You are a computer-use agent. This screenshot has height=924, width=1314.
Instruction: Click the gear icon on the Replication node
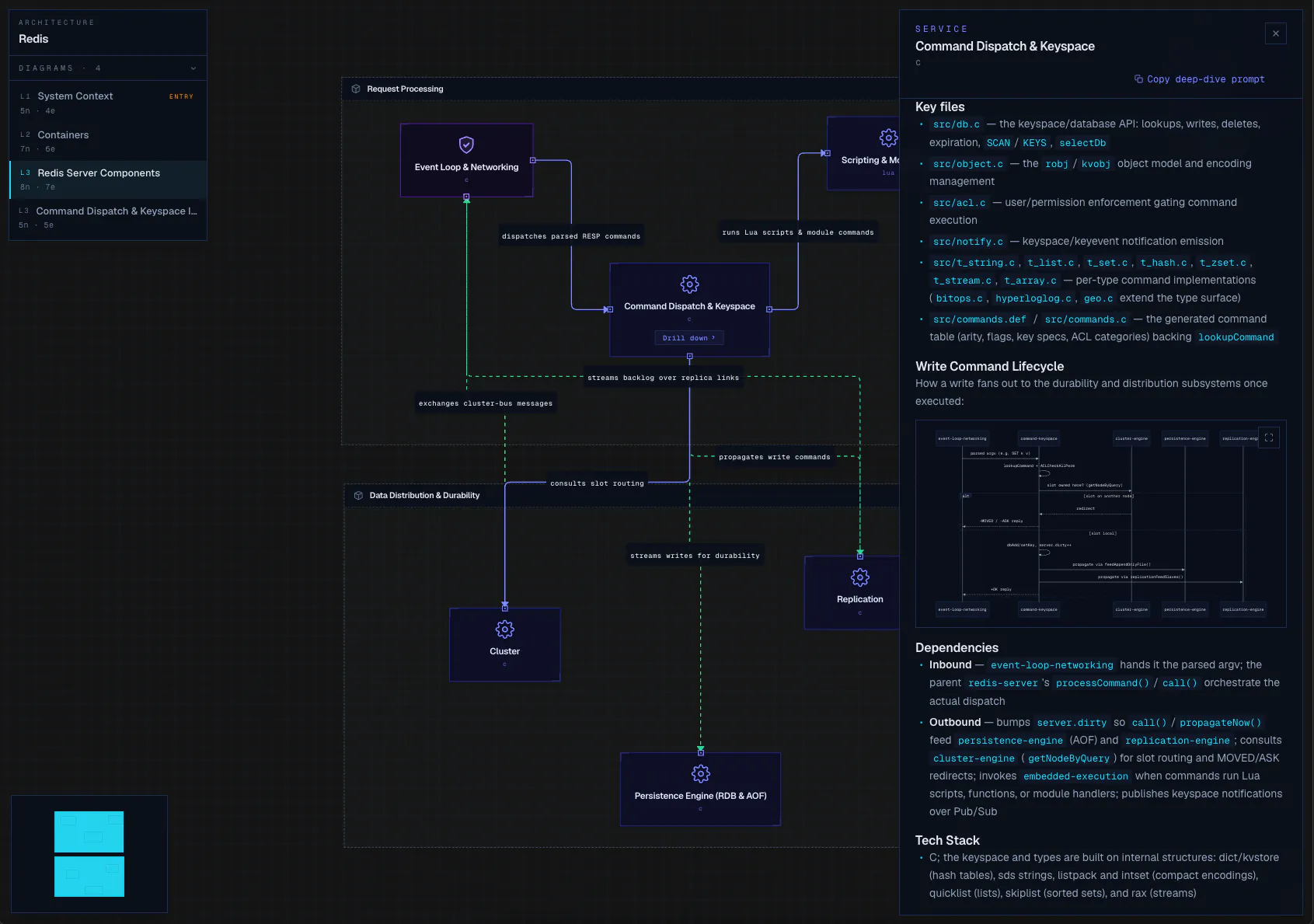pyautogui.click(x=860, y=577)
